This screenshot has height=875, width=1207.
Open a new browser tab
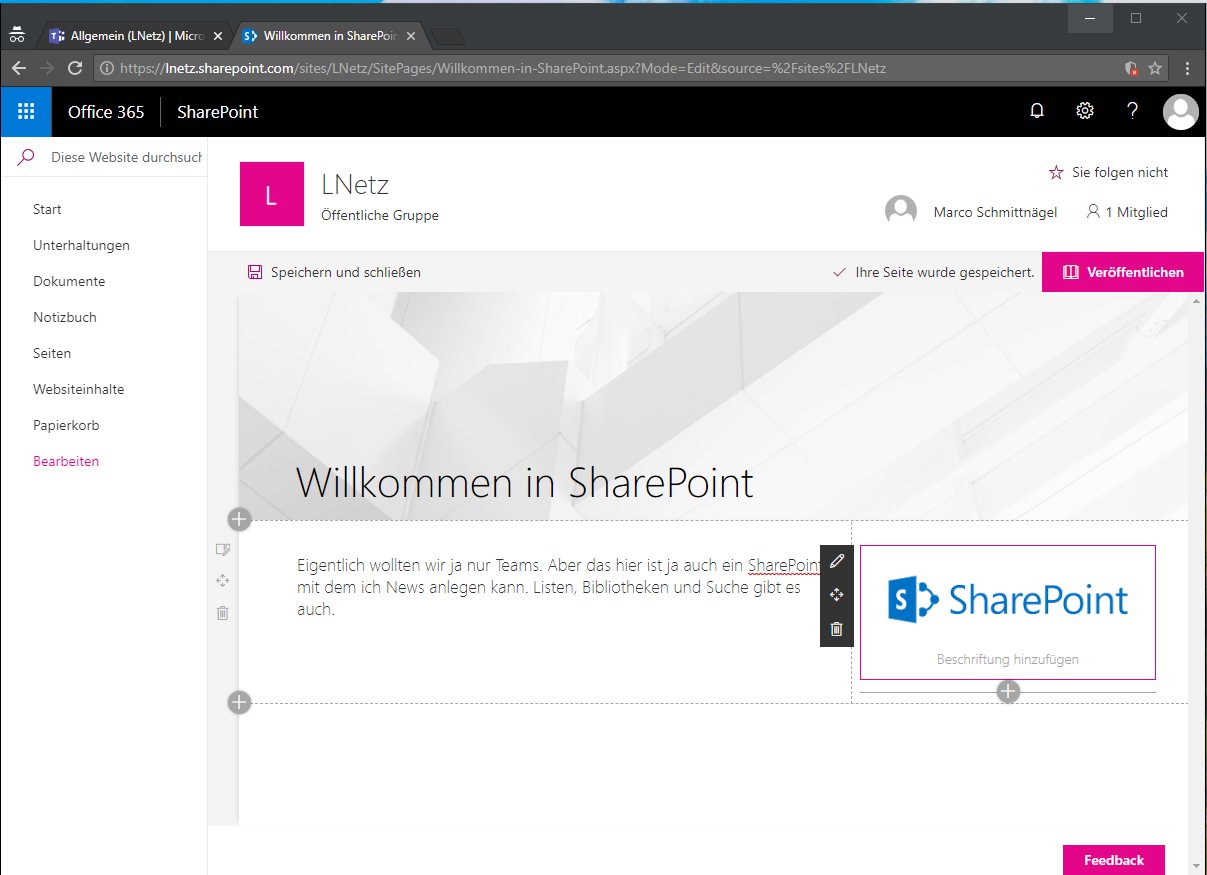tap(450, 37)
